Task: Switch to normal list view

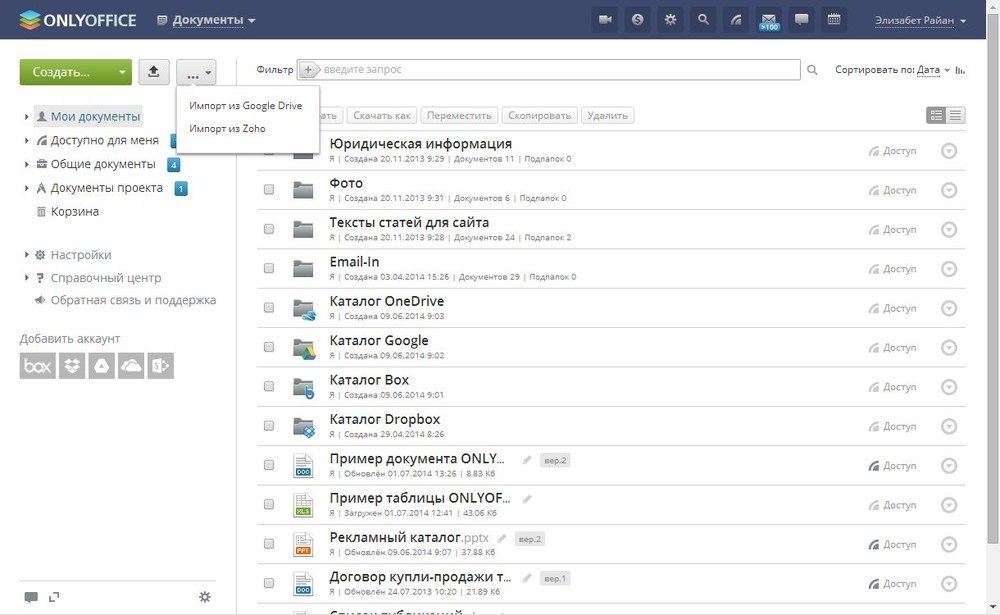Action: tap(936, 115)
